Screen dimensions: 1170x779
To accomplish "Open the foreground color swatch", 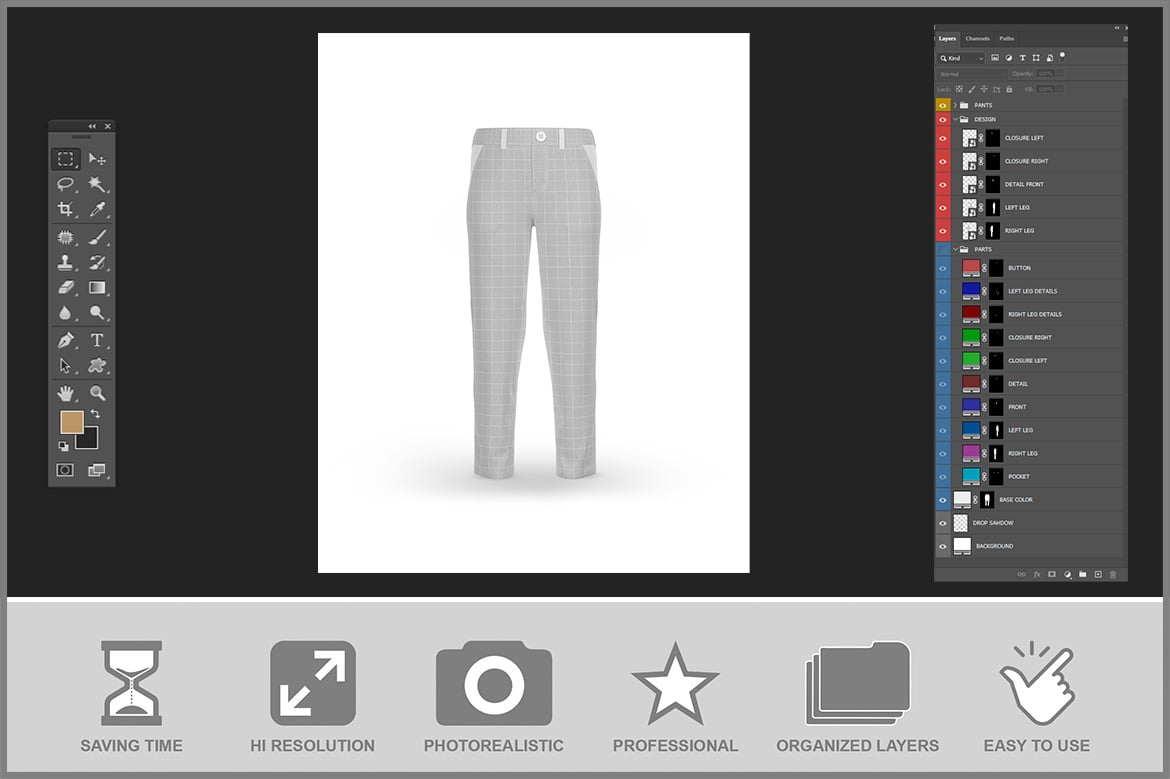I will click(72, 422).
